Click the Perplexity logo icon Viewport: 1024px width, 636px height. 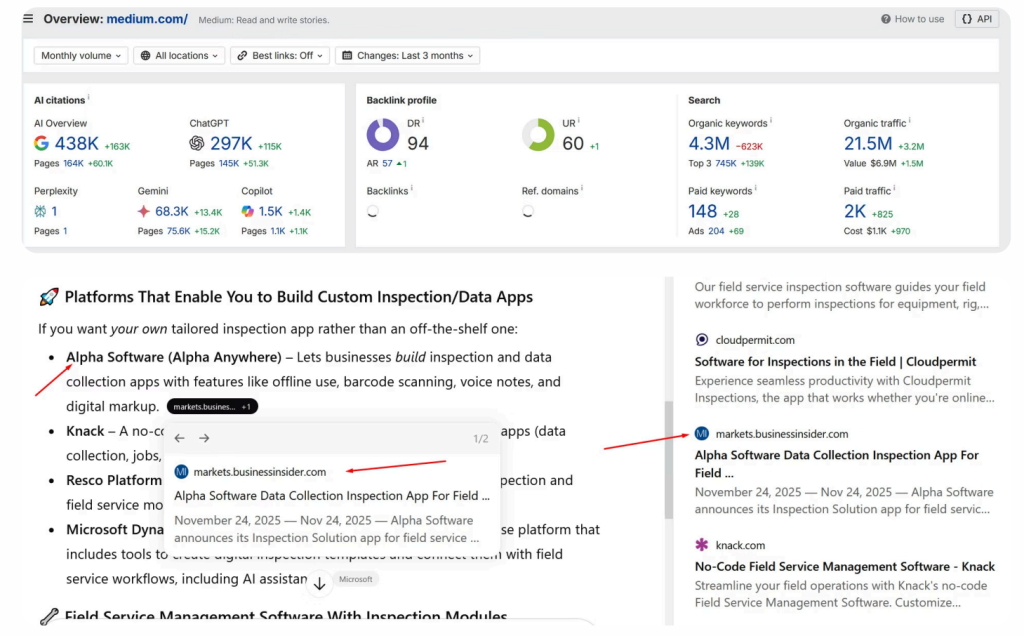click(x=40, y=211)
